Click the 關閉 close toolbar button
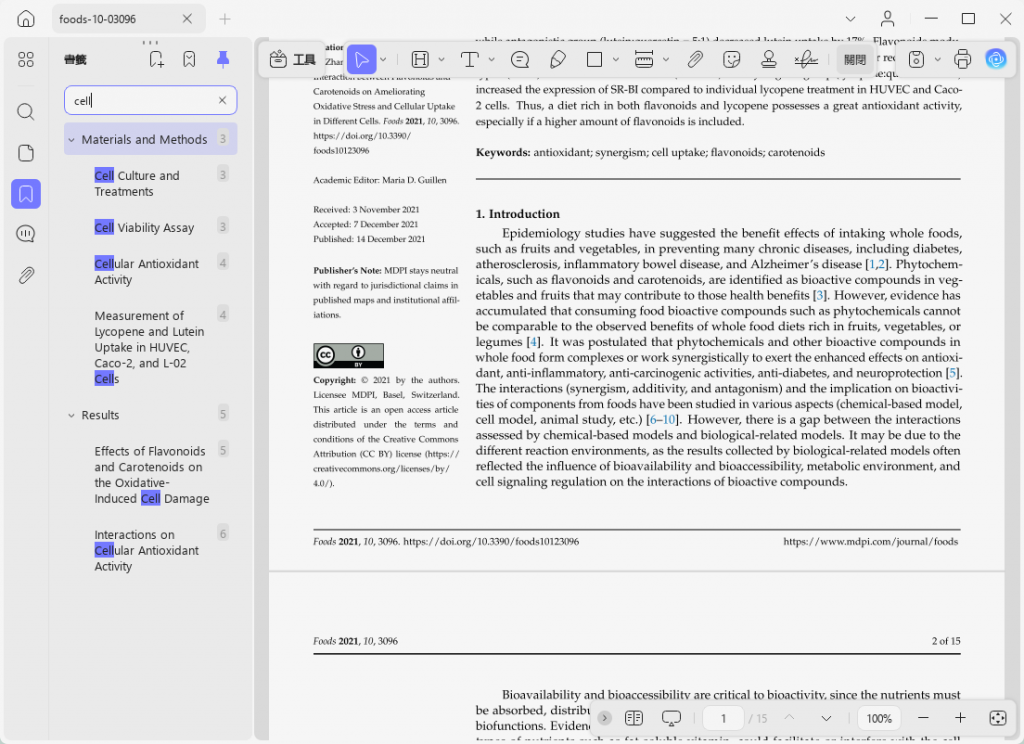This screenshot has width=1024, height=744. click(x=855, y=59)
